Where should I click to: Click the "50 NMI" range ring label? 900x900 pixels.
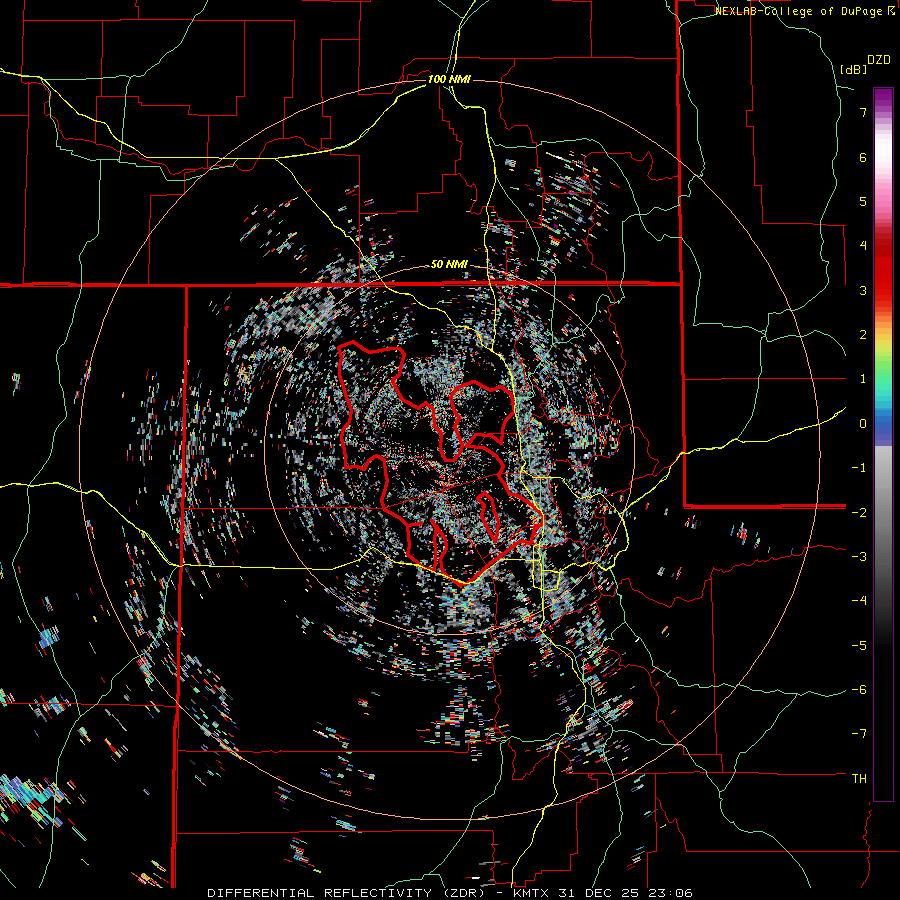point(449,265)
